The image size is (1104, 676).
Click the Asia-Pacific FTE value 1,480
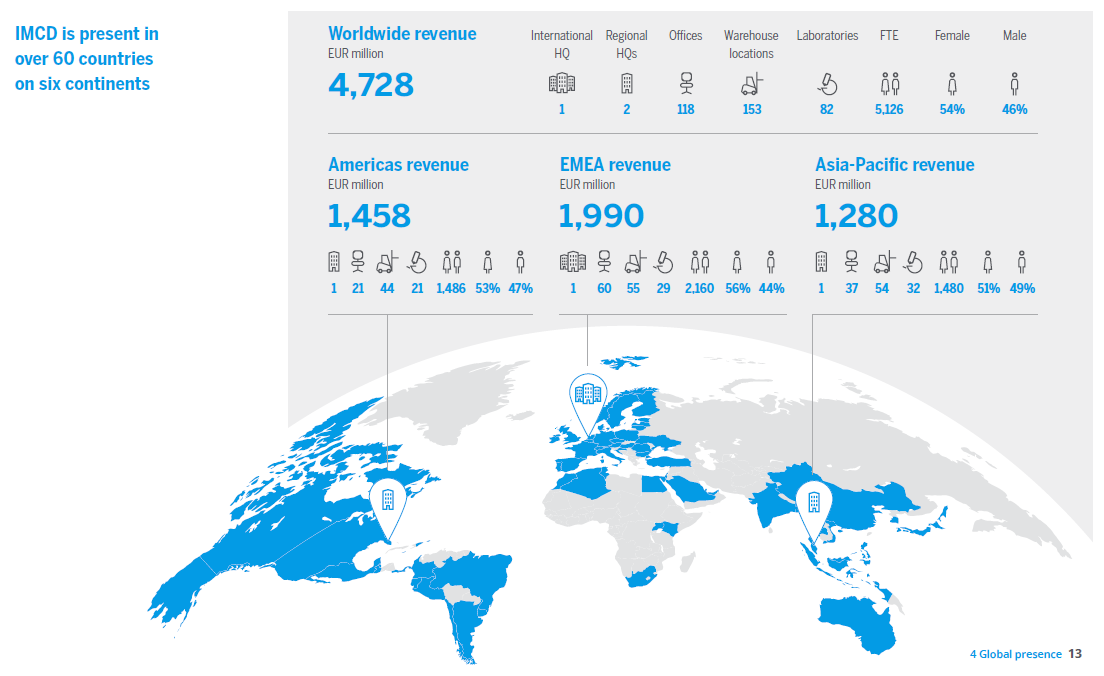click(x=949, y=288)
